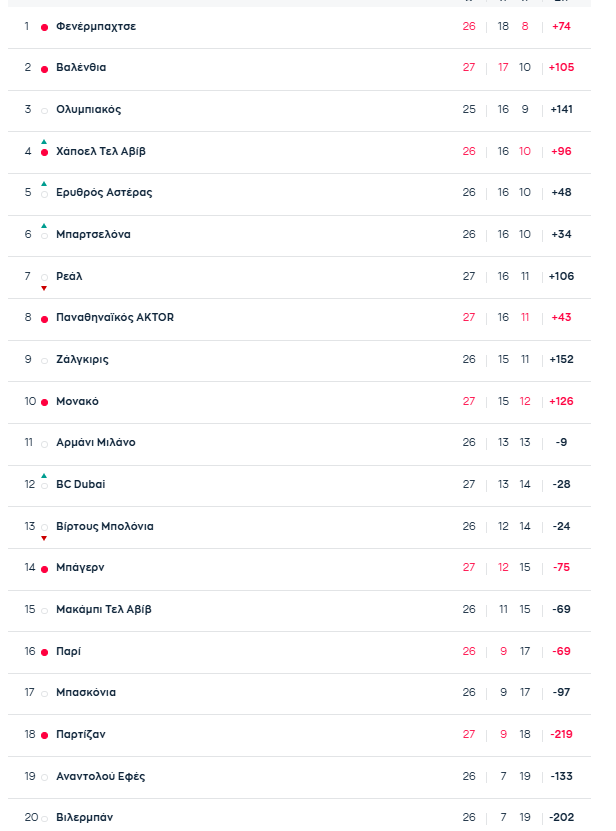Open the Ζάλγκιρις team link
The height and width of the screenshot is (831, 616).
coord(82,359)
